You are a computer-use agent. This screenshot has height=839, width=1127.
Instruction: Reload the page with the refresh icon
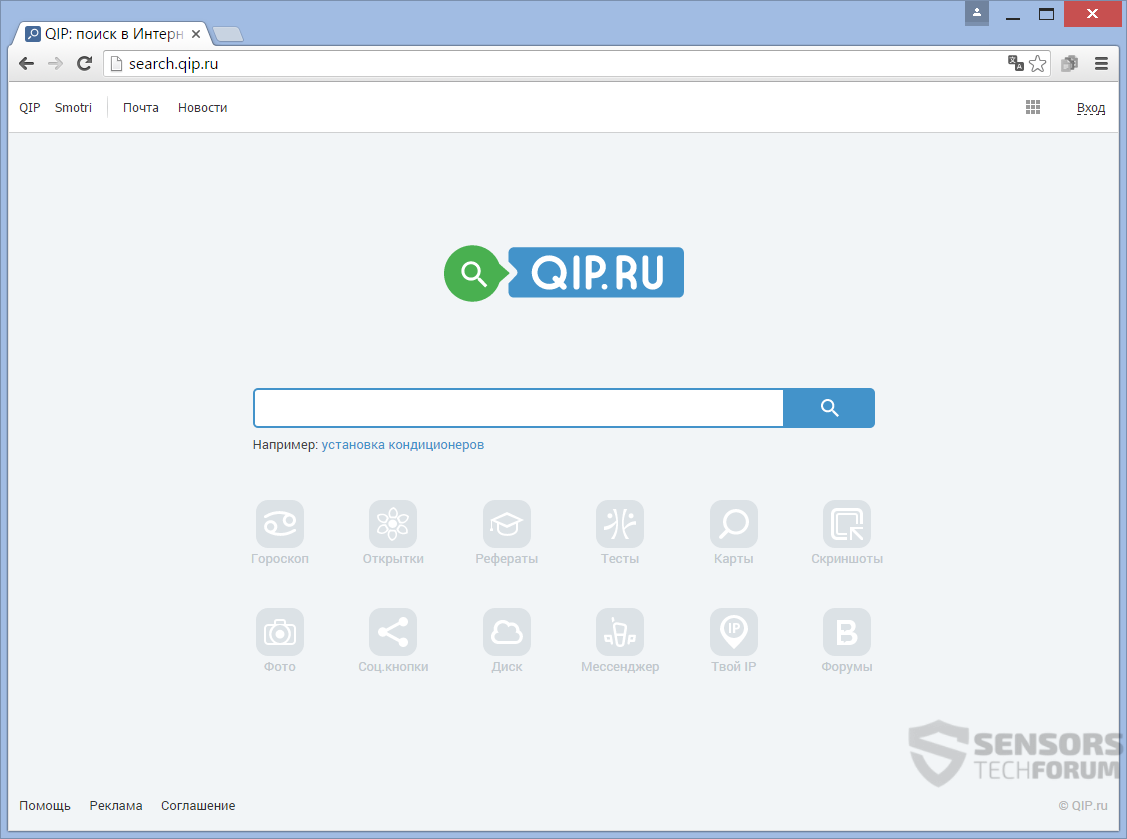tap(84, 63)
